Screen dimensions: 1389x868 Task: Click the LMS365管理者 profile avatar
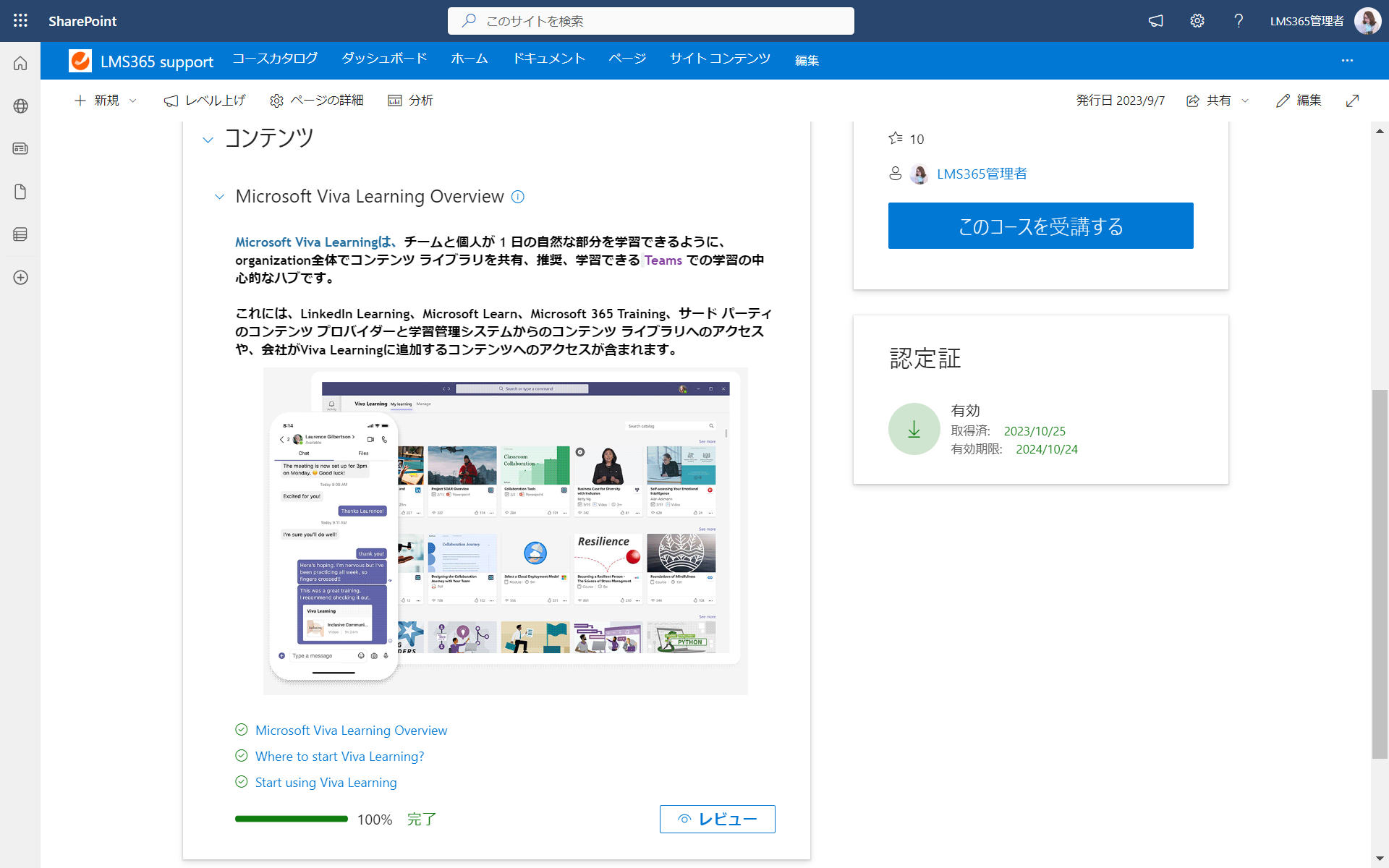click(x=1367, y=21)
